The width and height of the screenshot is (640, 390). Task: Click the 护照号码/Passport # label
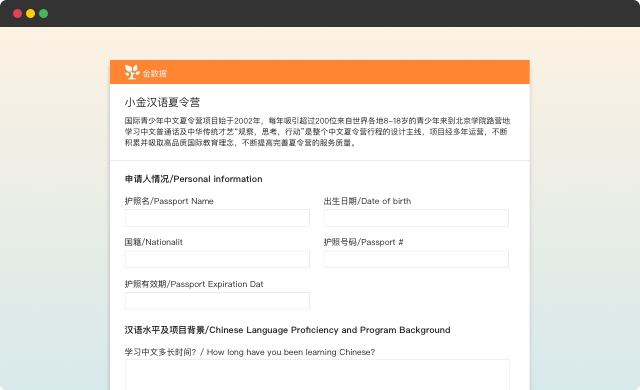364,242
